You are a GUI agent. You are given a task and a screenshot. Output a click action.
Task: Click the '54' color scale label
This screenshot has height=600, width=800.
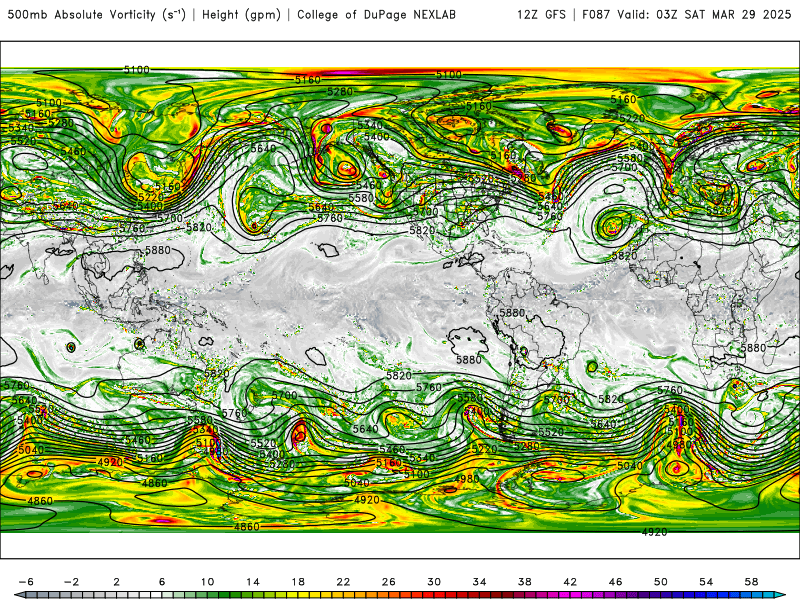point(706,582)
